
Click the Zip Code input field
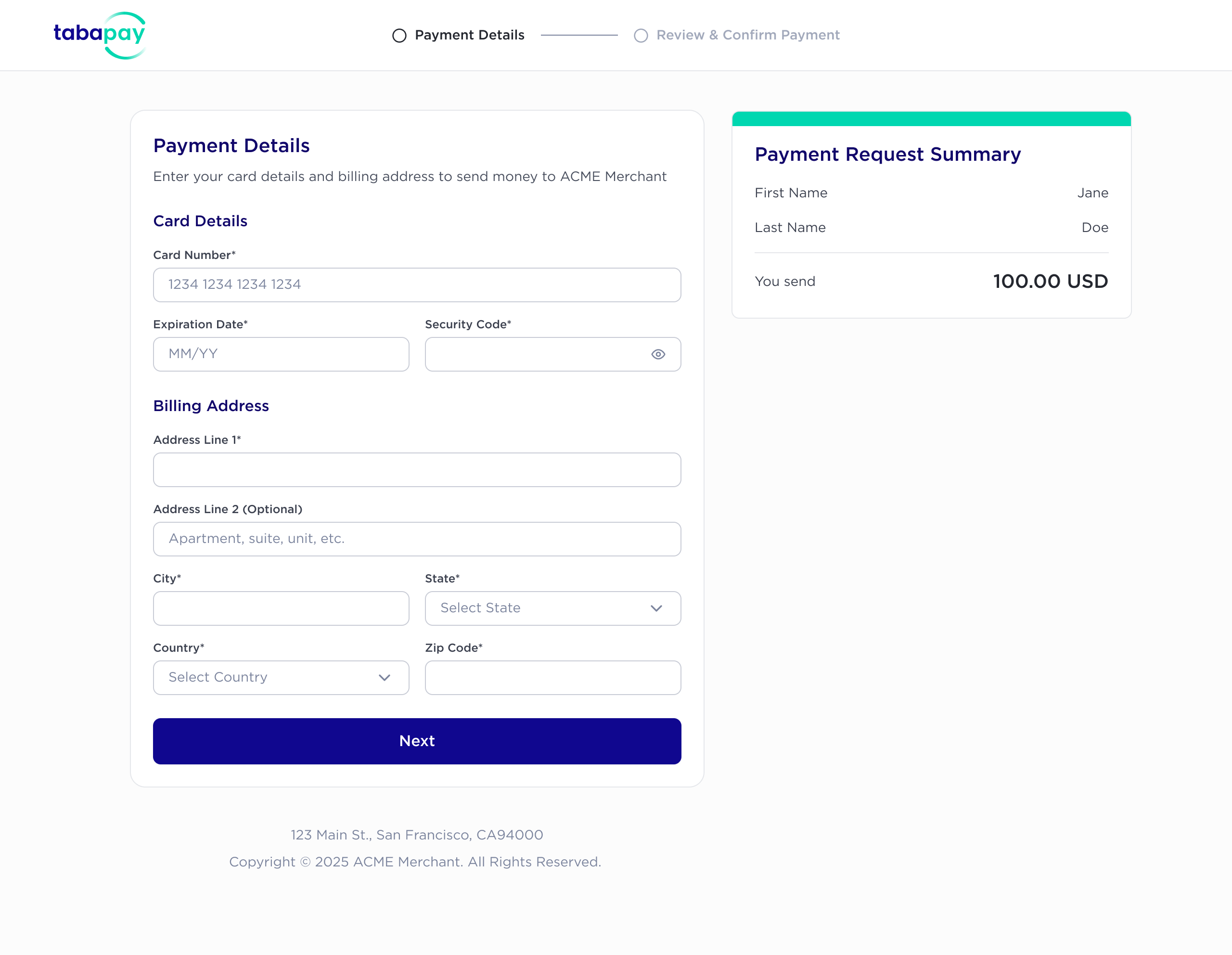[553, 677]
